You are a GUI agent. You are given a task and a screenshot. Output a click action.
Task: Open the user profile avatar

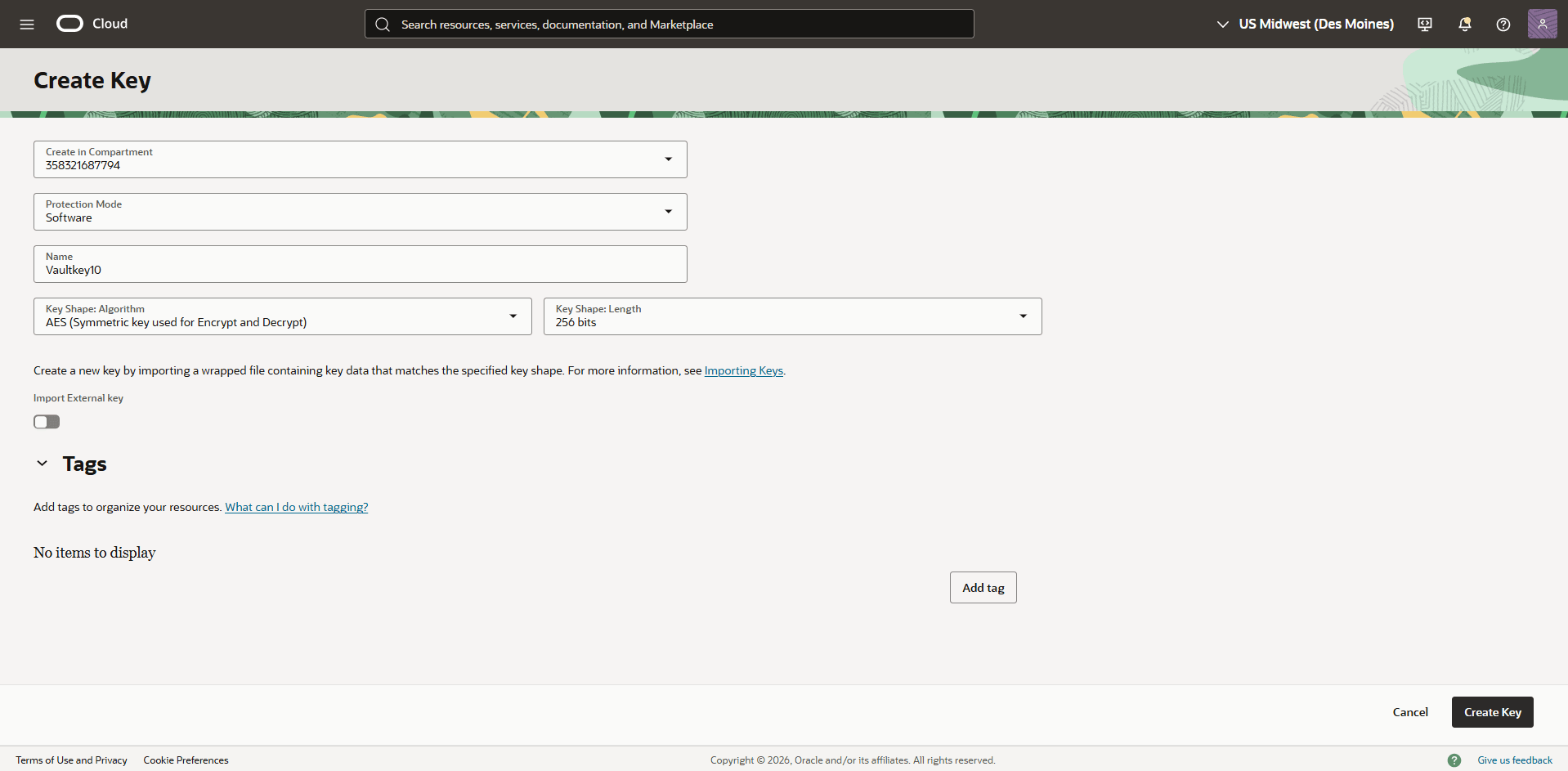point(1543,24)
